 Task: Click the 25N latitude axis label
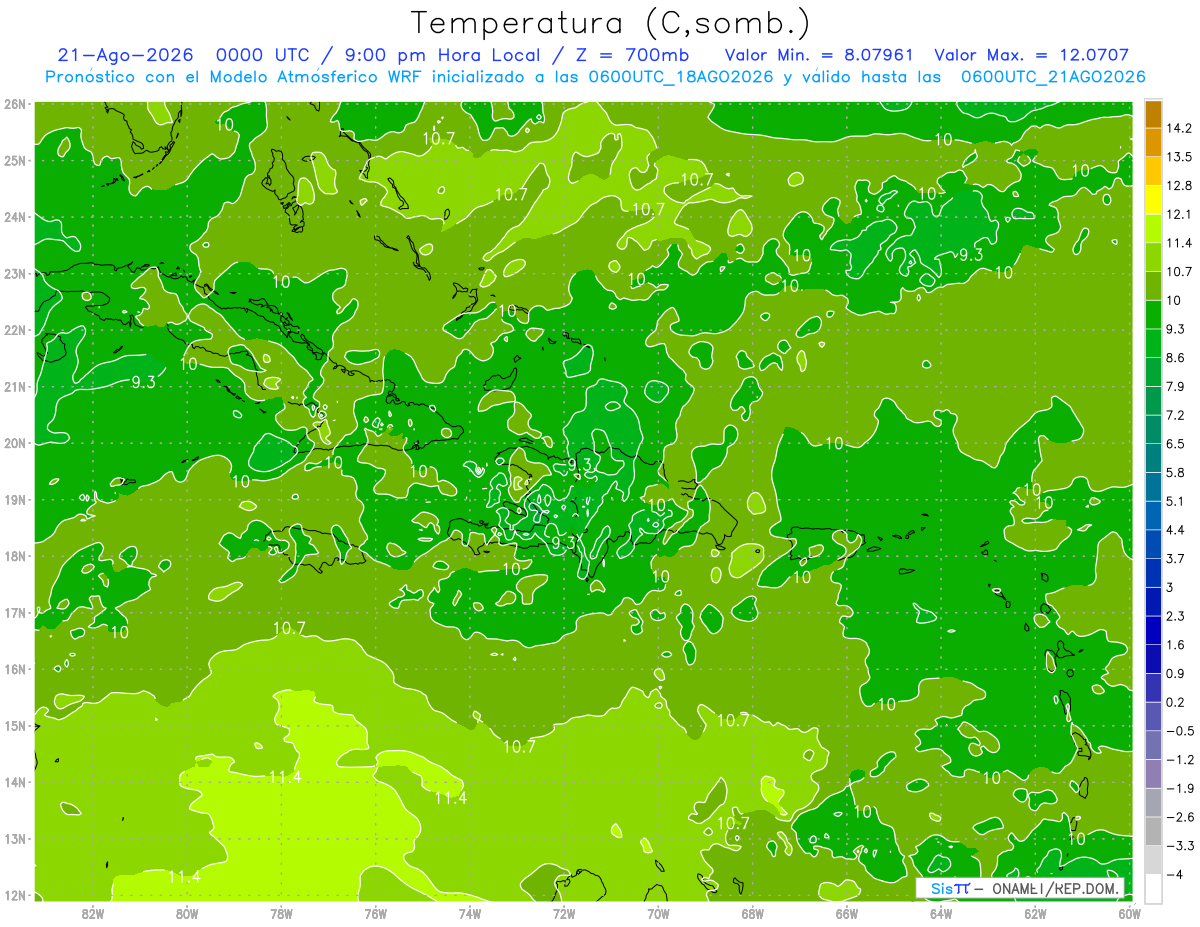point(15,160)
